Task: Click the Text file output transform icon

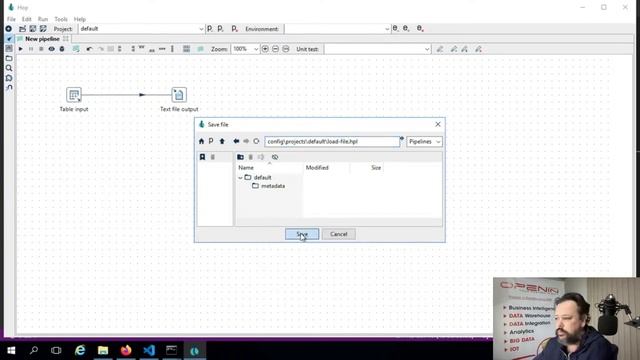Action: tap(179, 95)
